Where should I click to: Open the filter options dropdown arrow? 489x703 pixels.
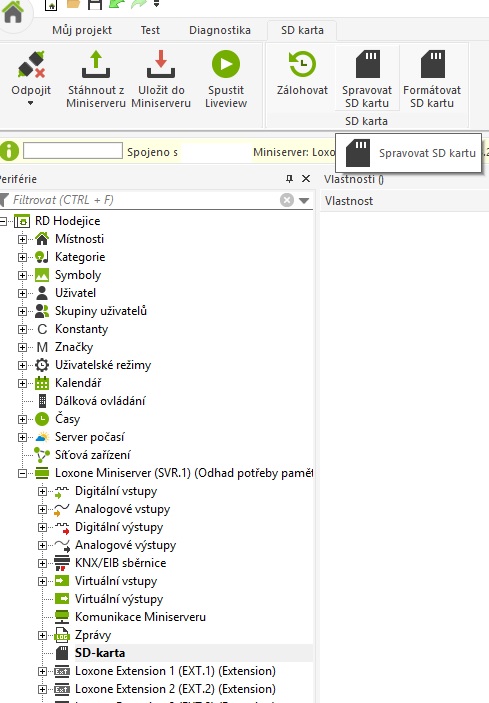[304, 200]
